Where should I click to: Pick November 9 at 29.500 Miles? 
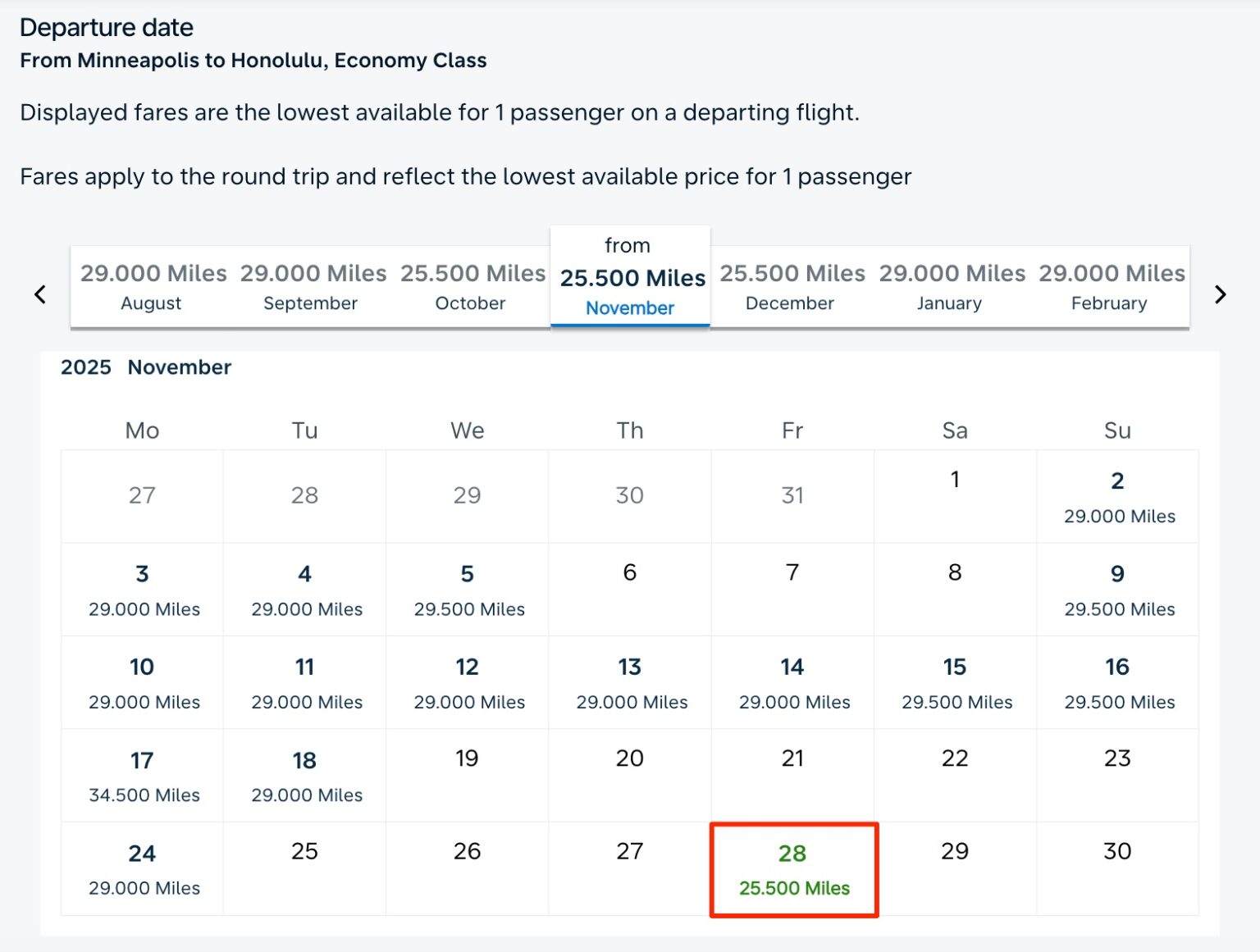click(1117, 589)
